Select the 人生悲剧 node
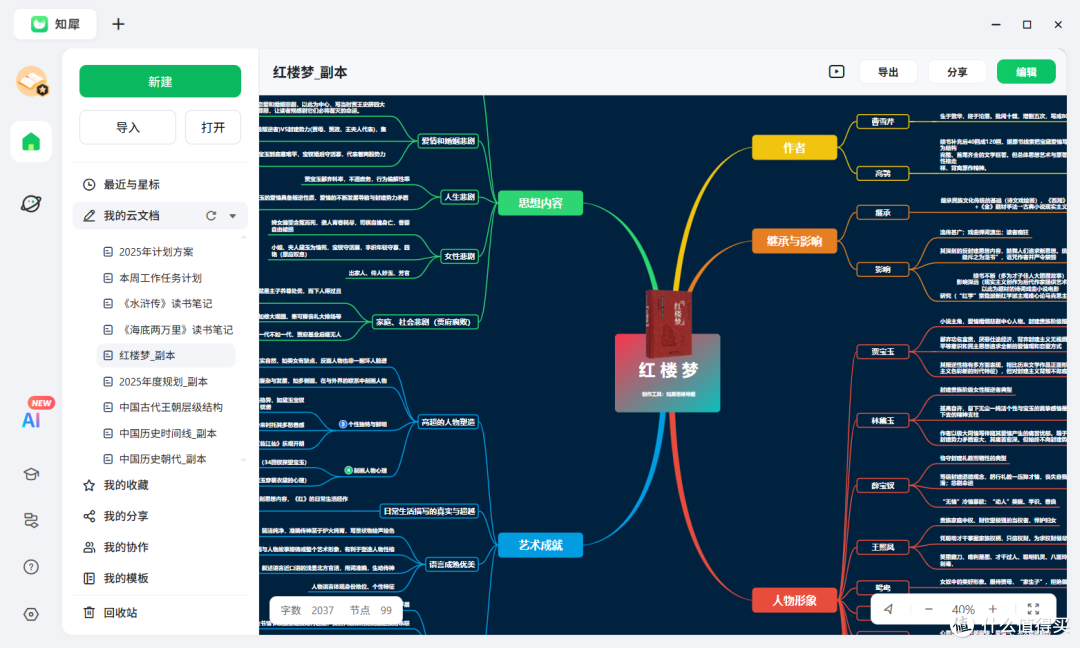This screenshot has width=1080, height=648. click(459, 197)
